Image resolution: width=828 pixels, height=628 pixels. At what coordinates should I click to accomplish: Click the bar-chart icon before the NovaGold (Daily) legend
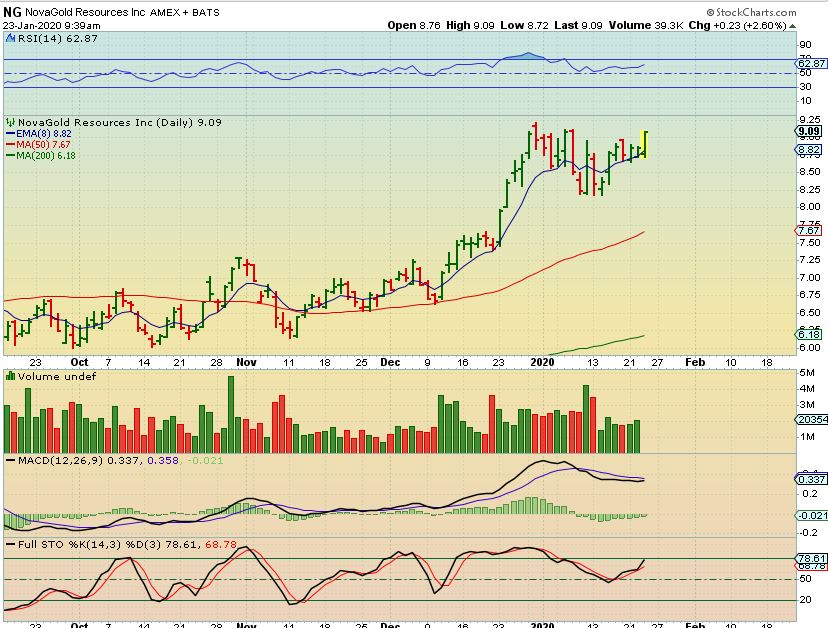(11, 122)
